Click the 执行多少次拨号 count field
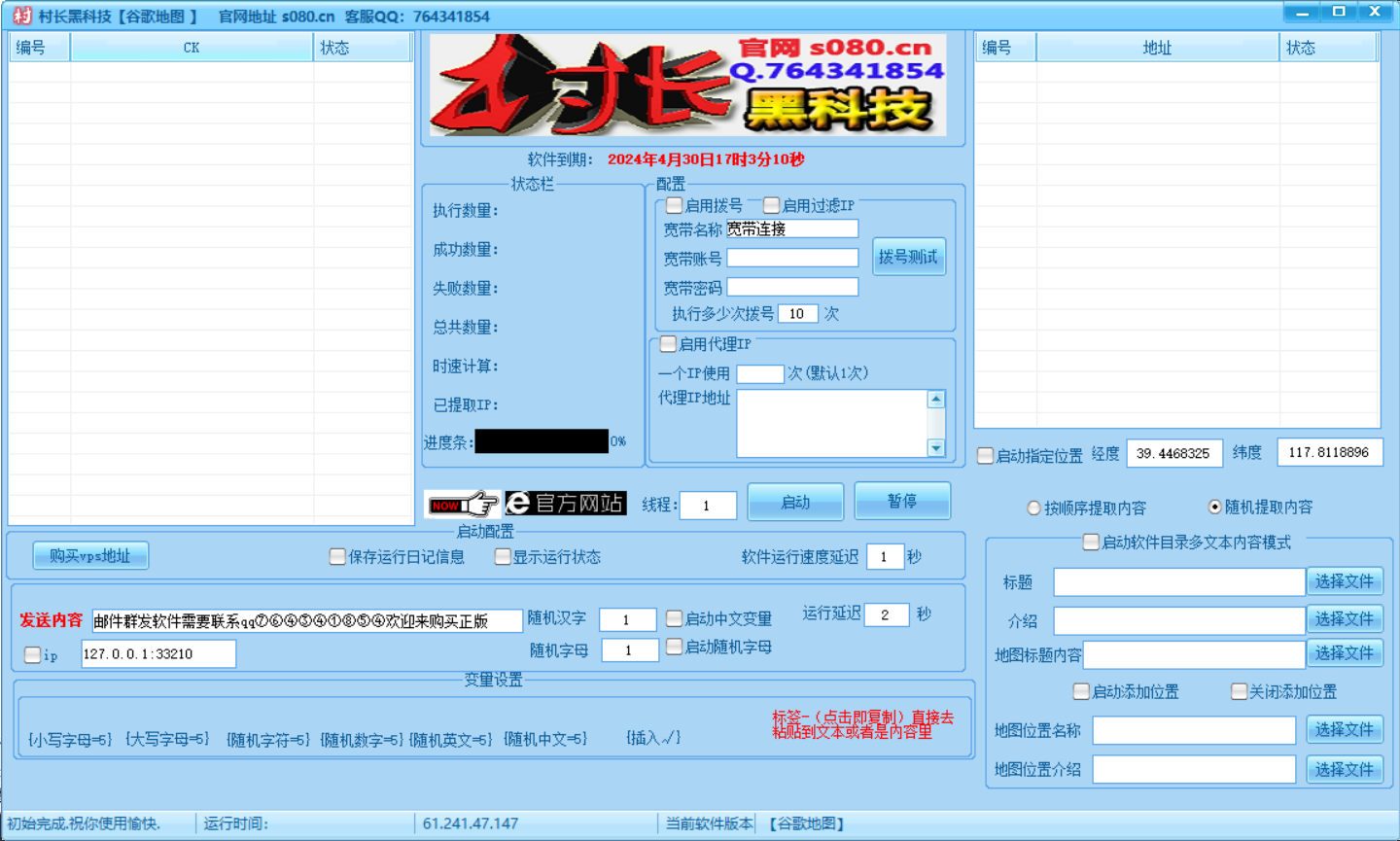The width and height of the screenshot is (1400, 841). 798,313
